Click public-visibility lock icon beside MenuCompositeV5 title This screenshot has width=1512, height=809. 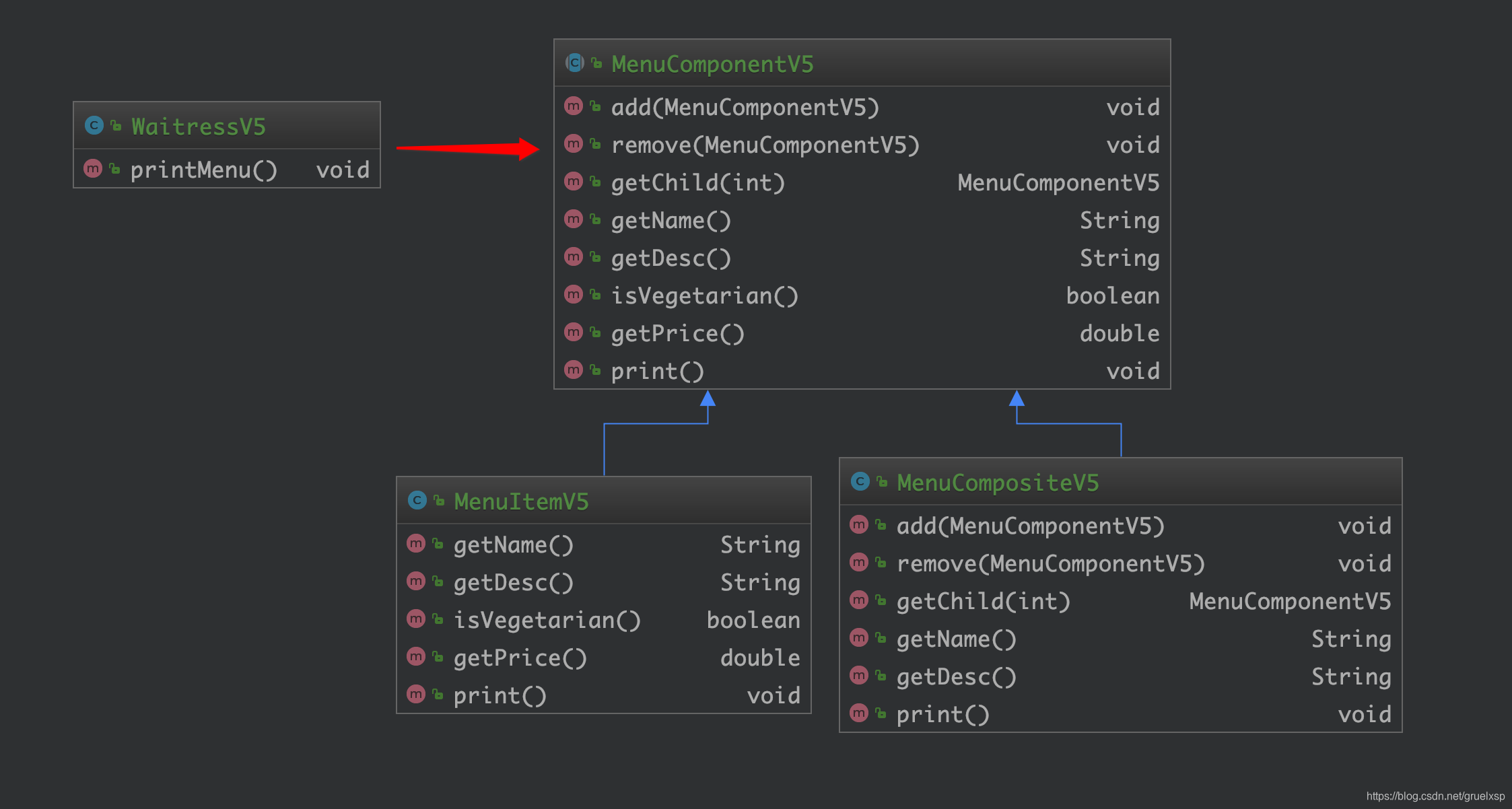(x=882, y=481)
